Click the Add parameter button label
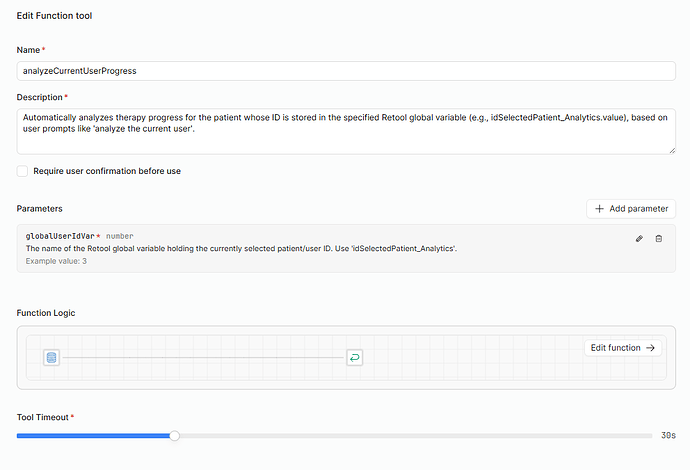Viewport: 690px width, 470px height. click(638, 209)
